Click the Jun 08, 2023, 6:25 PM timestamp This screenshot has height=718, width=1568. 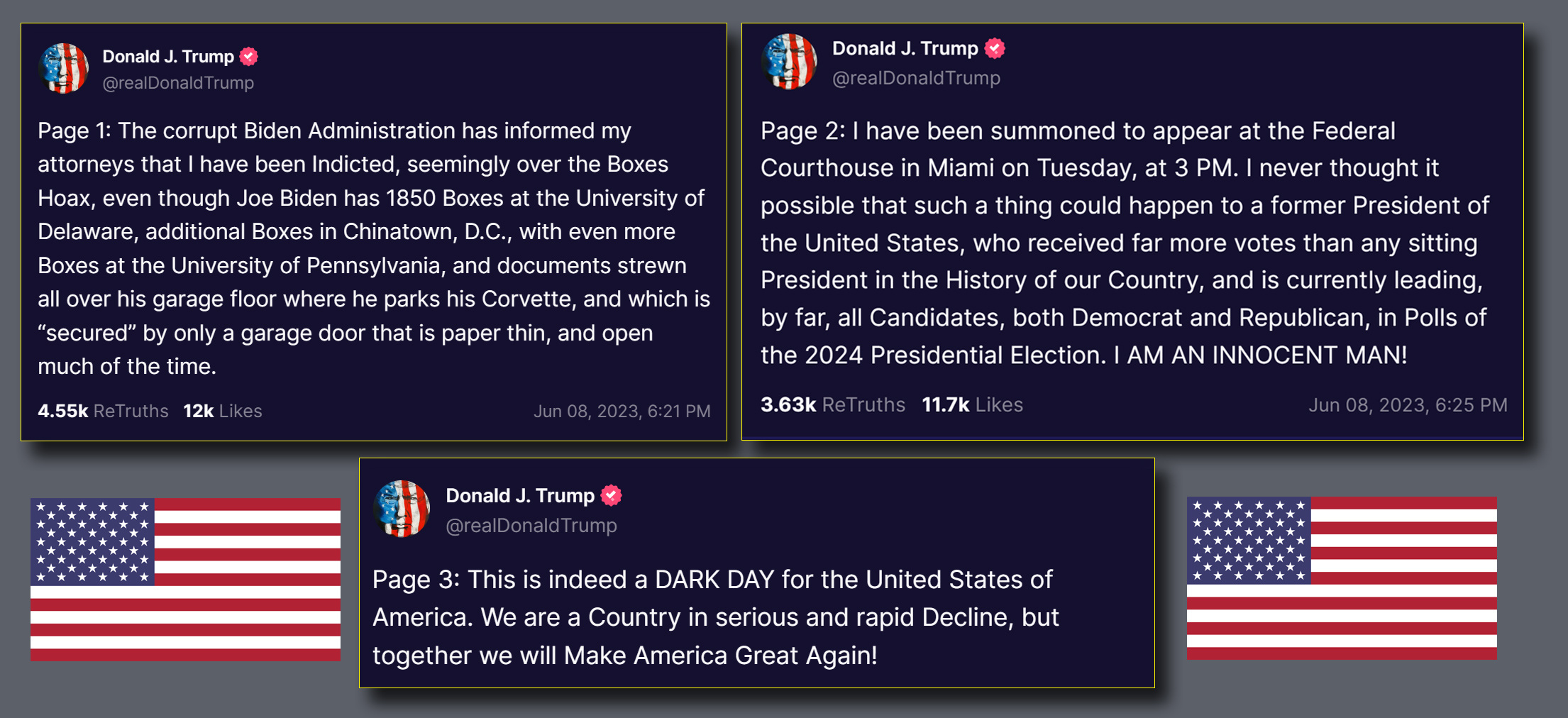[1408, 405]
